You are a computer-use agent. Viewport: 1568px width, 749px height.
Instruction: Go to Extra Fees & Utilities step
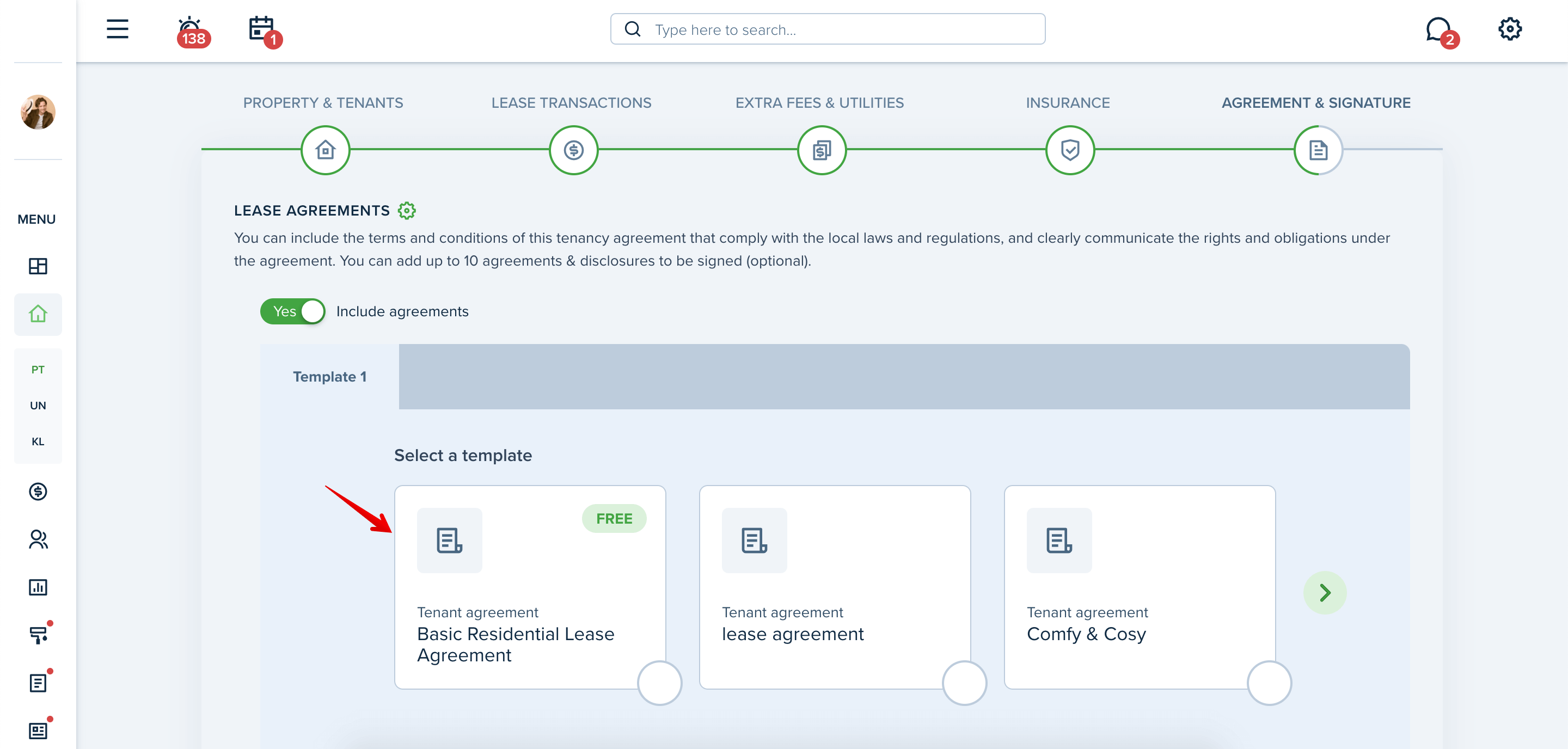819,103
